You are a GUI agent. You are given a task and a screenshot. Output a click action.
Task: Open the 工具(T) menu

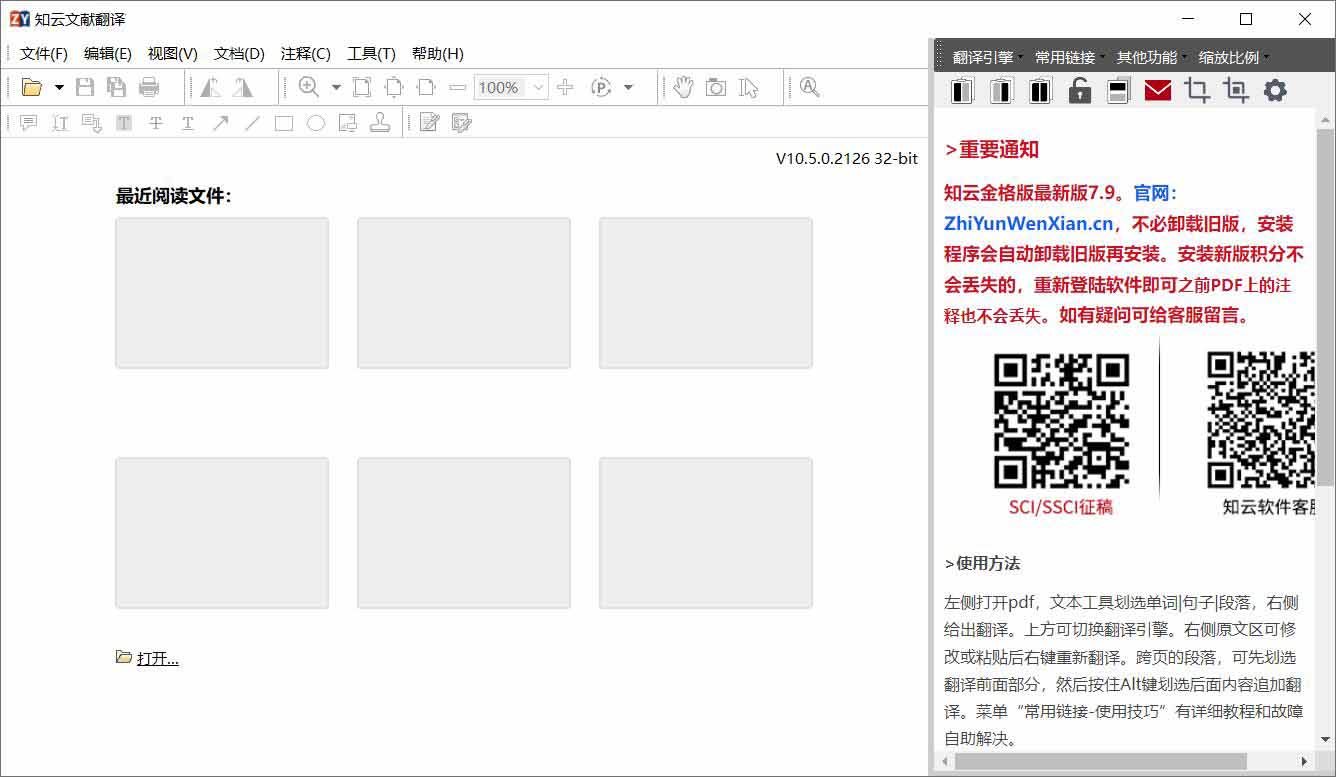(372, 54)
